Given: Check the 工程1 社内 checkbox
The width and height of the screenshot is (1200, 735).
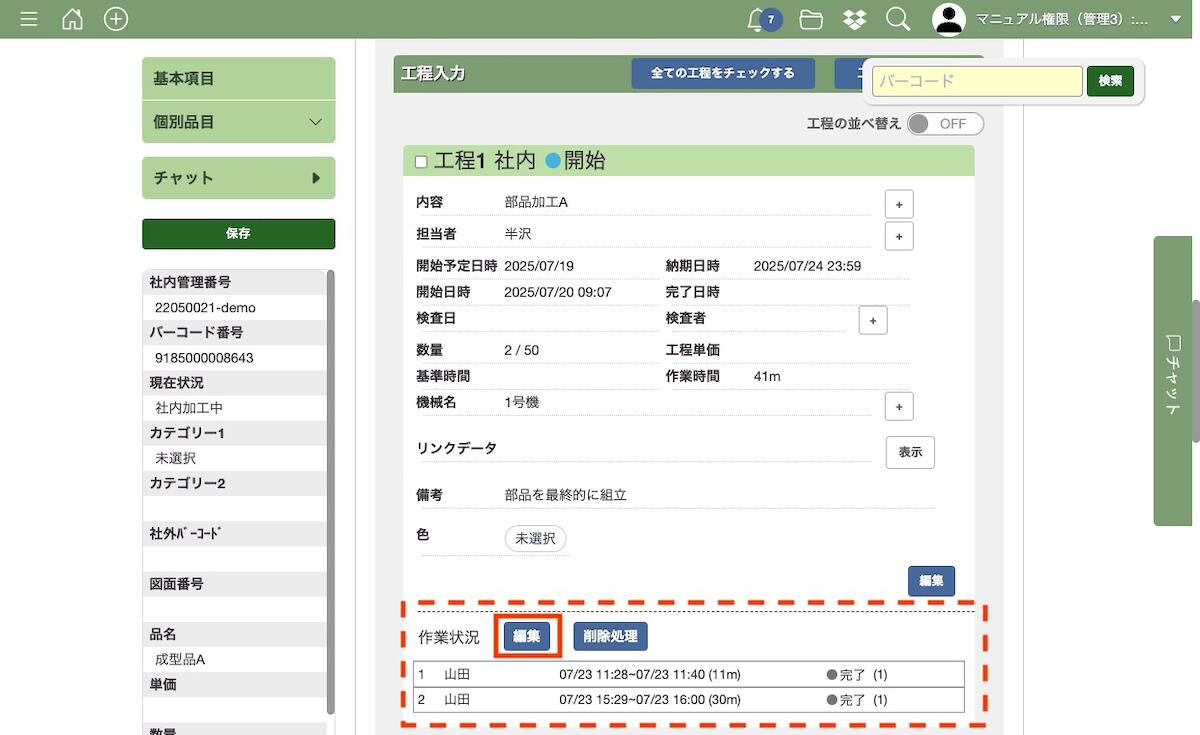Looking at the screenshot, I should [421, 162].
